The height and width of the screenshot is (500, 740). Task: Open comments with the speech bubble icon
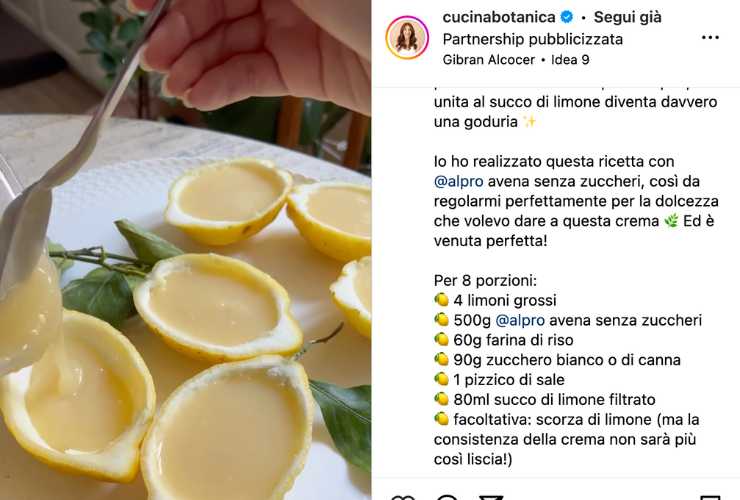pyautogui.click(x=447, y=497)
